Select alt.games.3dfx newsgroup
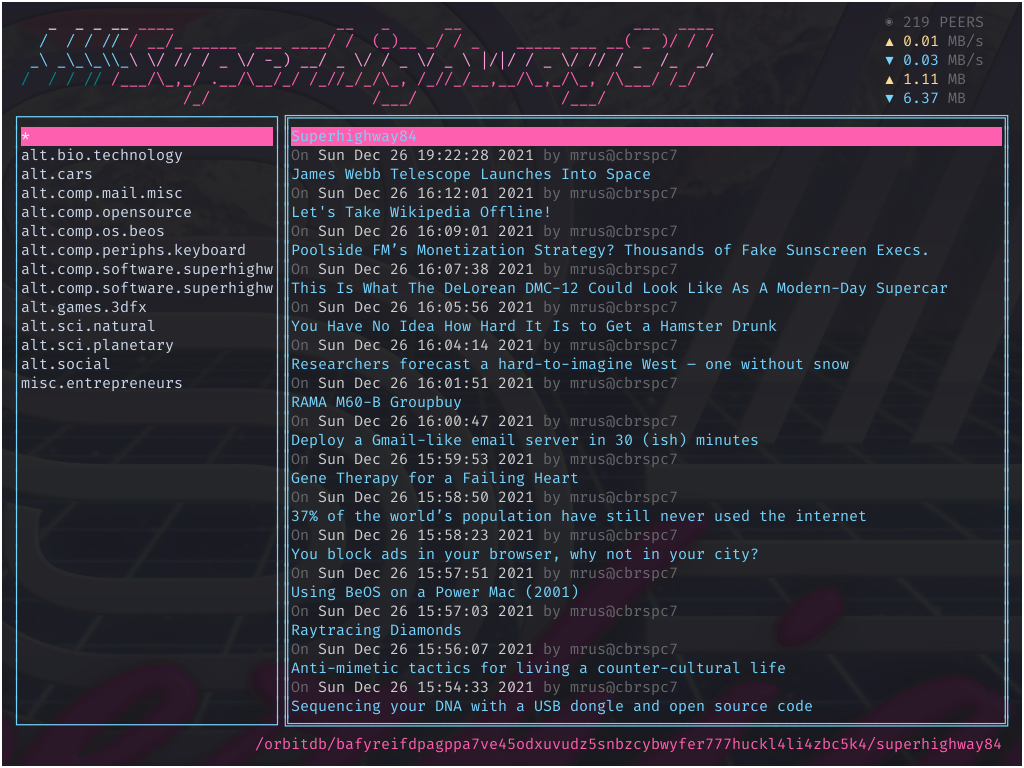Image resolution: width=1024 pixels, height=768 pixels. point(84,307)
